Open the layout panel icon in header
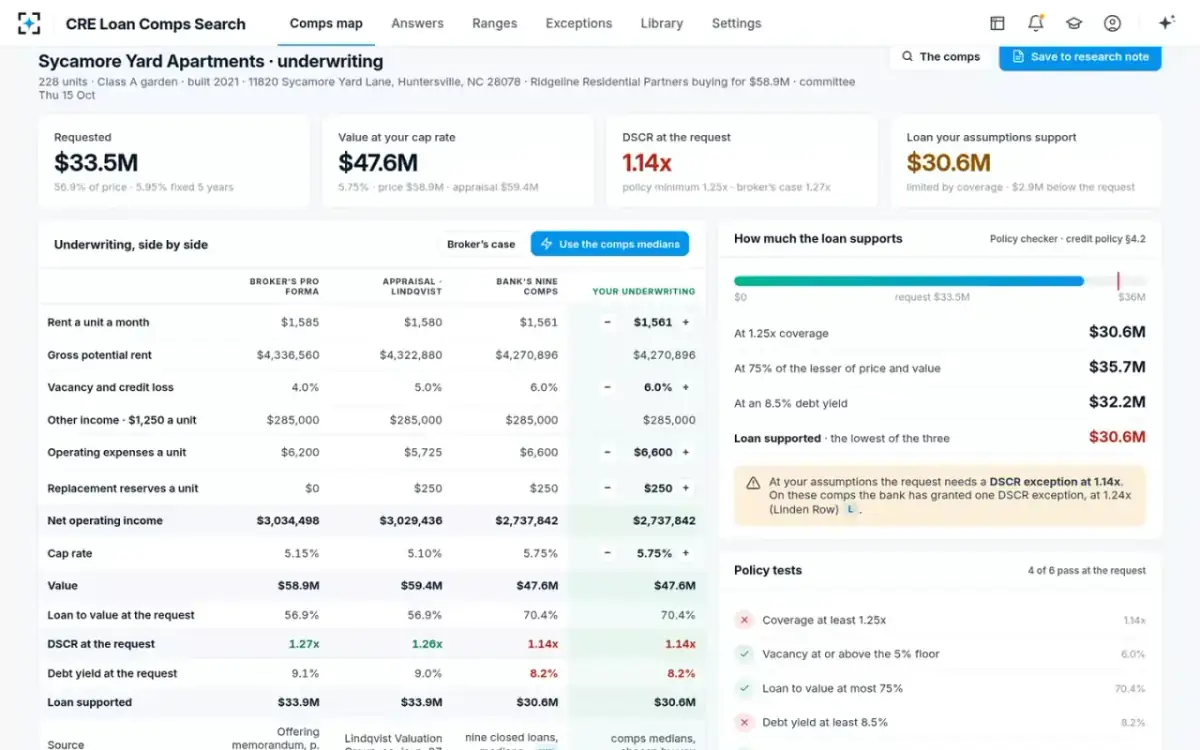Image resolution: width=1200 pixels, height=750 pixels. pos(997,23)
